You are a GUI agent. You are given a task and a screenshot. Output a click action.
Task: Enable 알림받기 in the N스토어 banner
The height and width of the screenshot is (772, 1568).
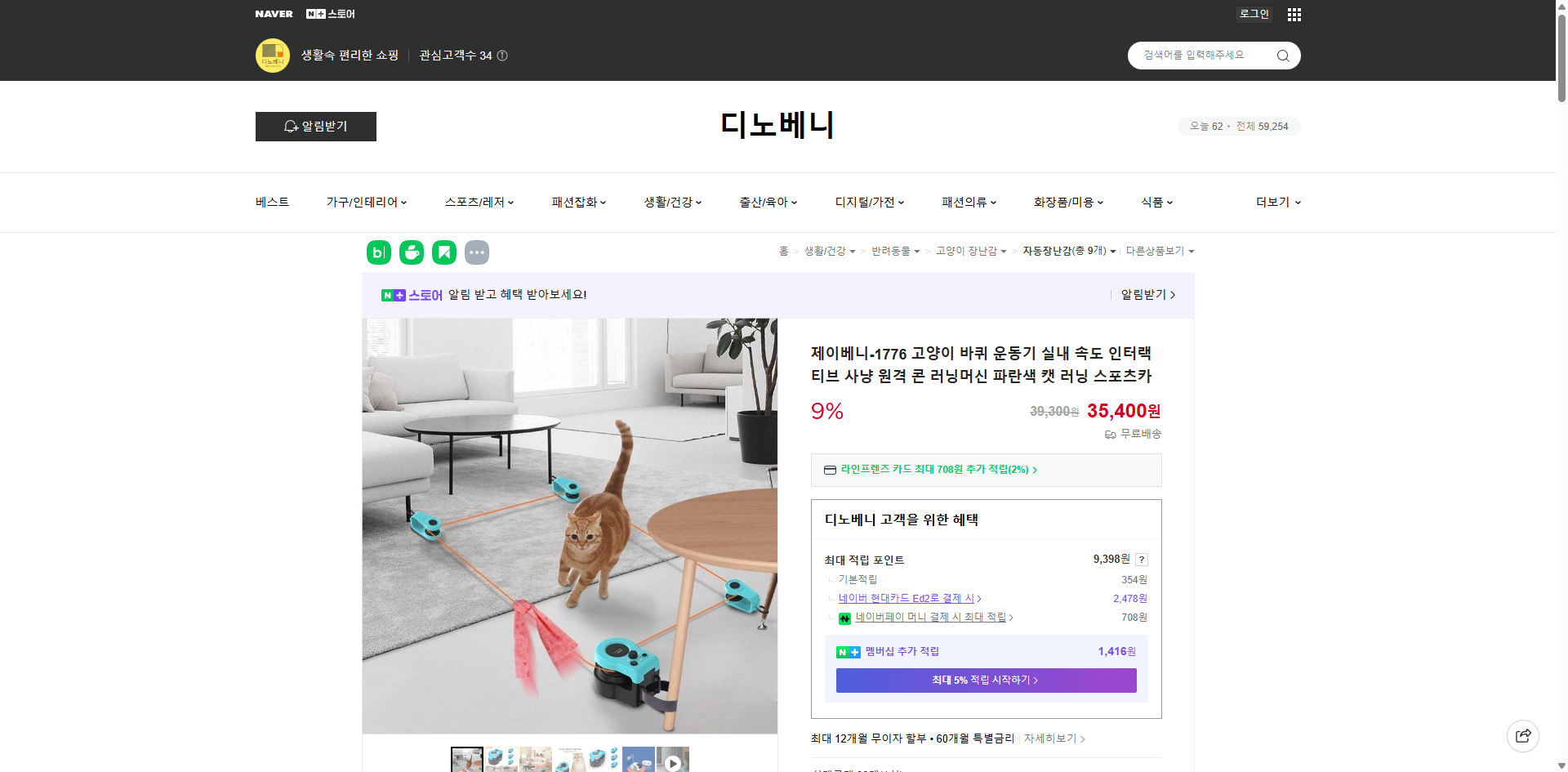coord(1145,295)
